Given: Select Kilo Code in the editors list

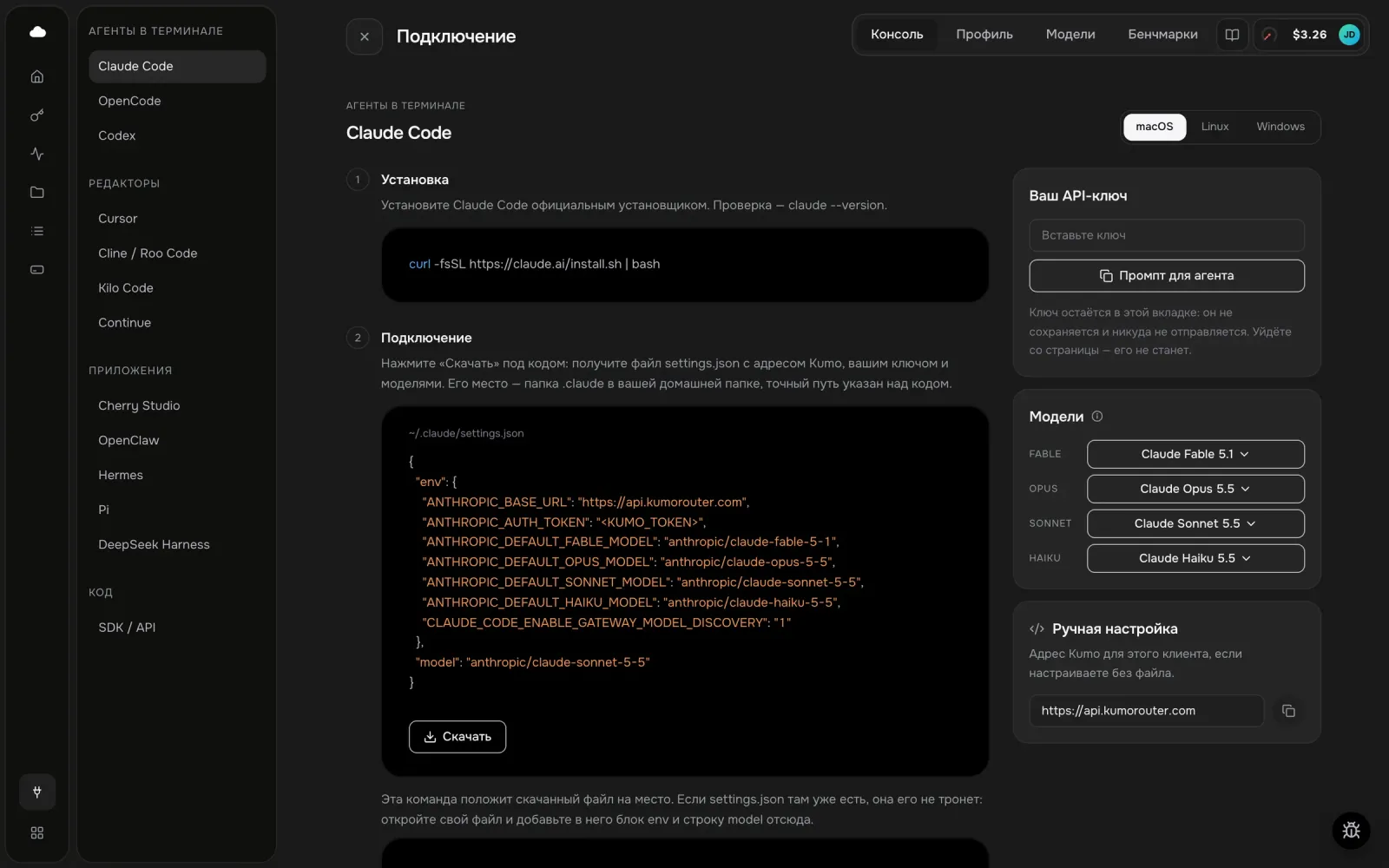Looking at the screenshot, I should tap(177, 288).
